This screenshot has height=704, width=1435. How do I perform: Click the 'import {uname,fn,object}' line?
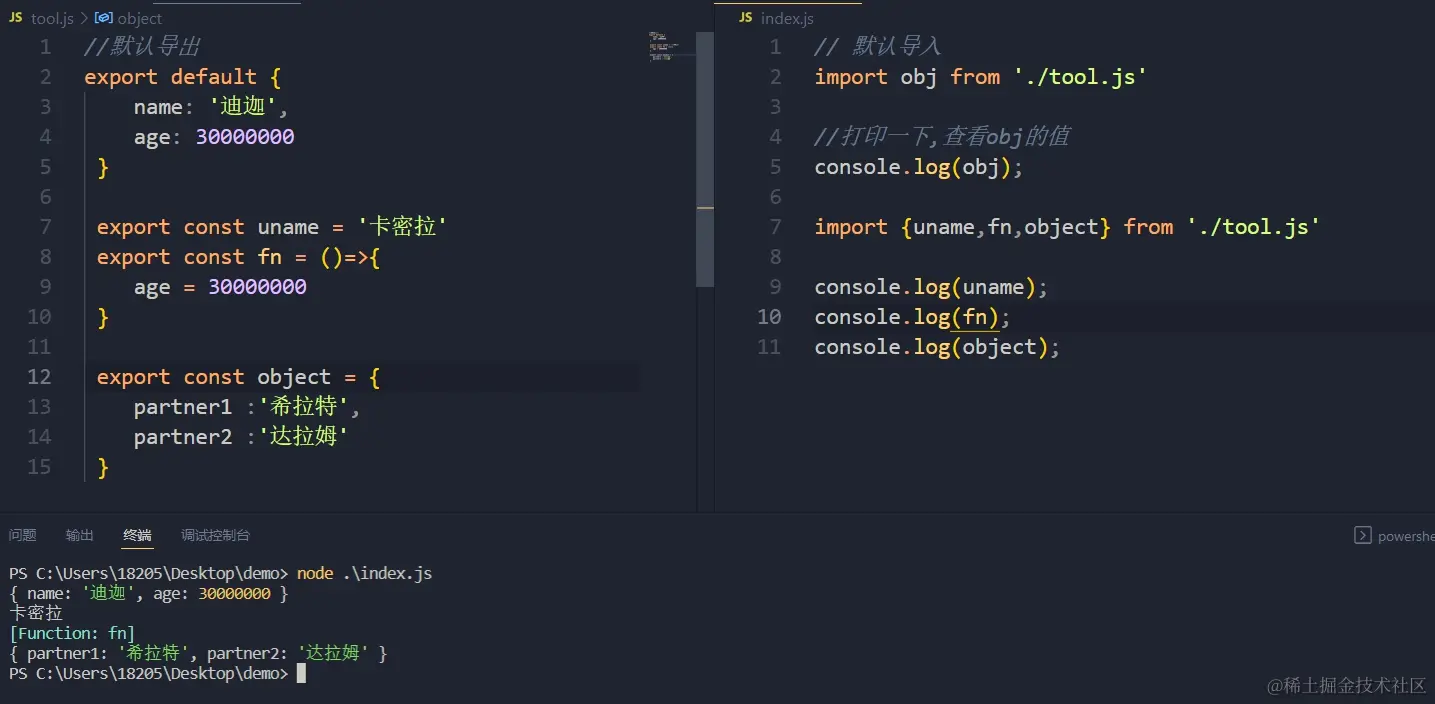tap(1067, 227)
